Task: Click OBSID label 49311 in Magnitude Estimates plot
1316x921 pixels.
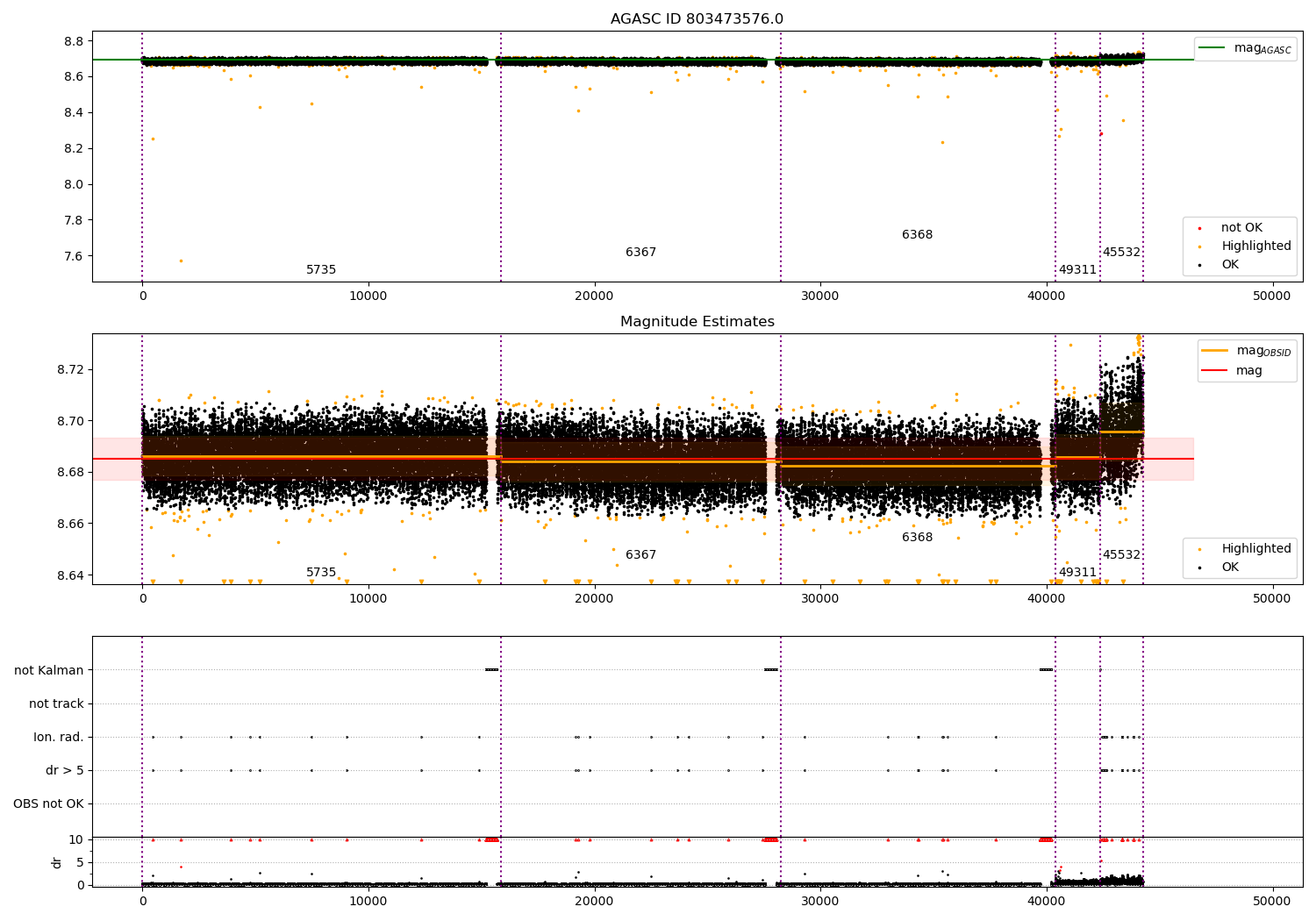Action: (x=1077, y=573)
